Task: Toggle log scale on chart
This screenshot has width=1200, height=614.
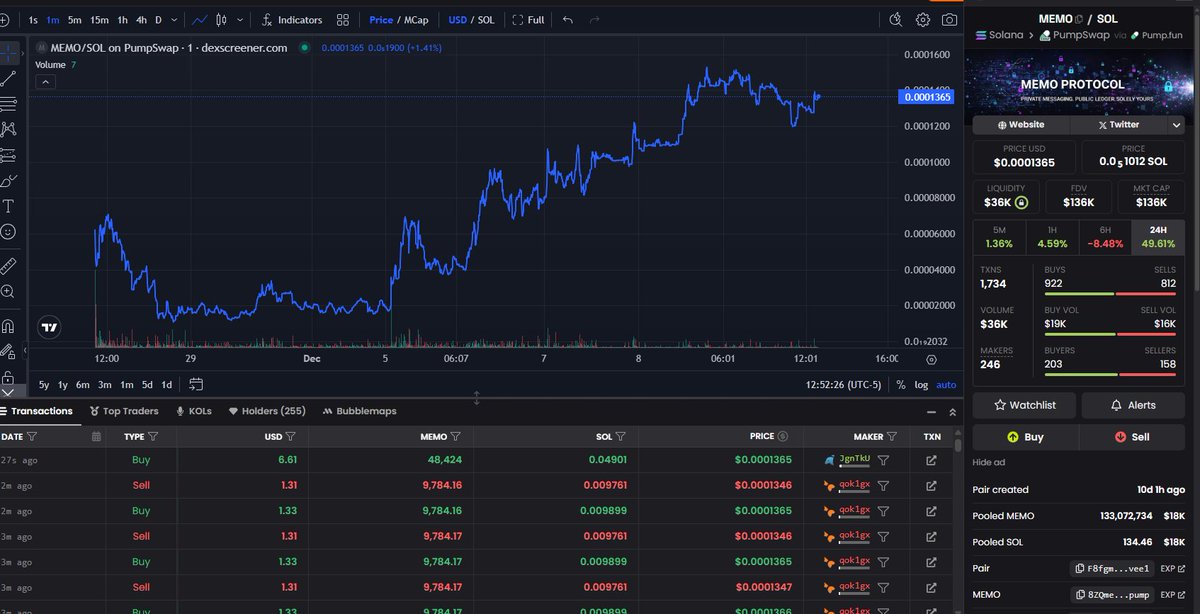Action: click(920, 384)
